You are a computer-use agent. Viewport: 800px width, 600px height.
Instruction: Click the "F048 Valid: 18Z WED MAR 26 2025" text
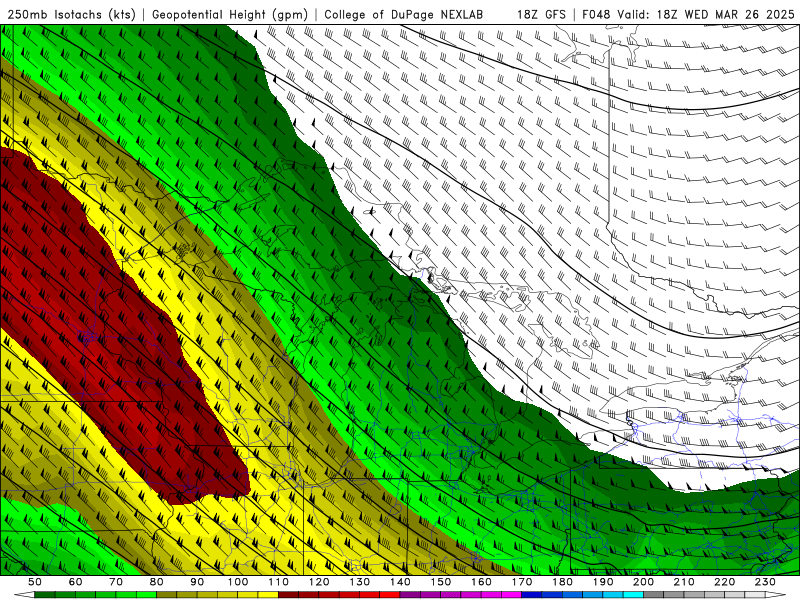[x=688, y=14]
